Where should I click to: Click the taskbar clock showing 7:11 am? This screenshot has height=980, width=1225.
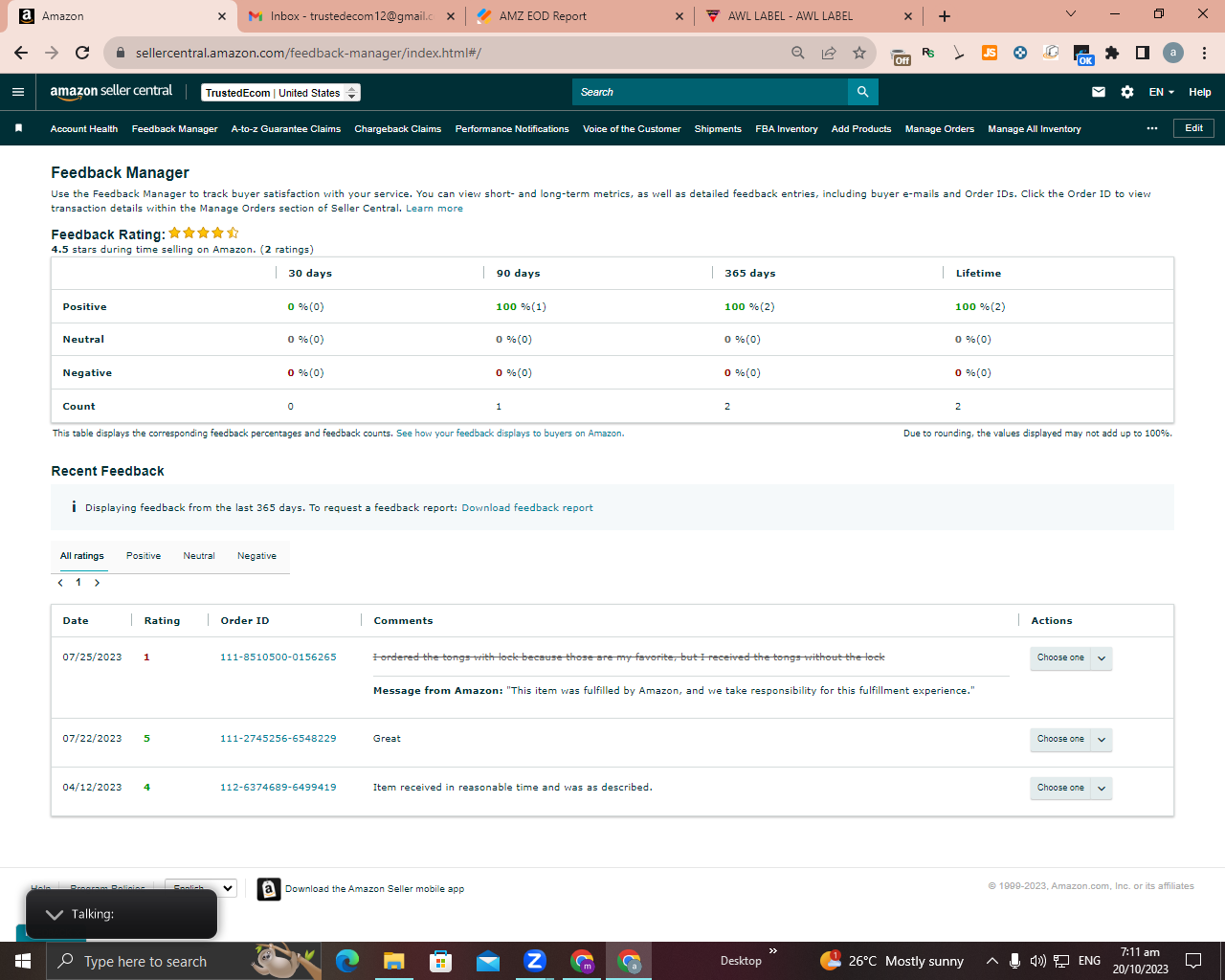1140,961
